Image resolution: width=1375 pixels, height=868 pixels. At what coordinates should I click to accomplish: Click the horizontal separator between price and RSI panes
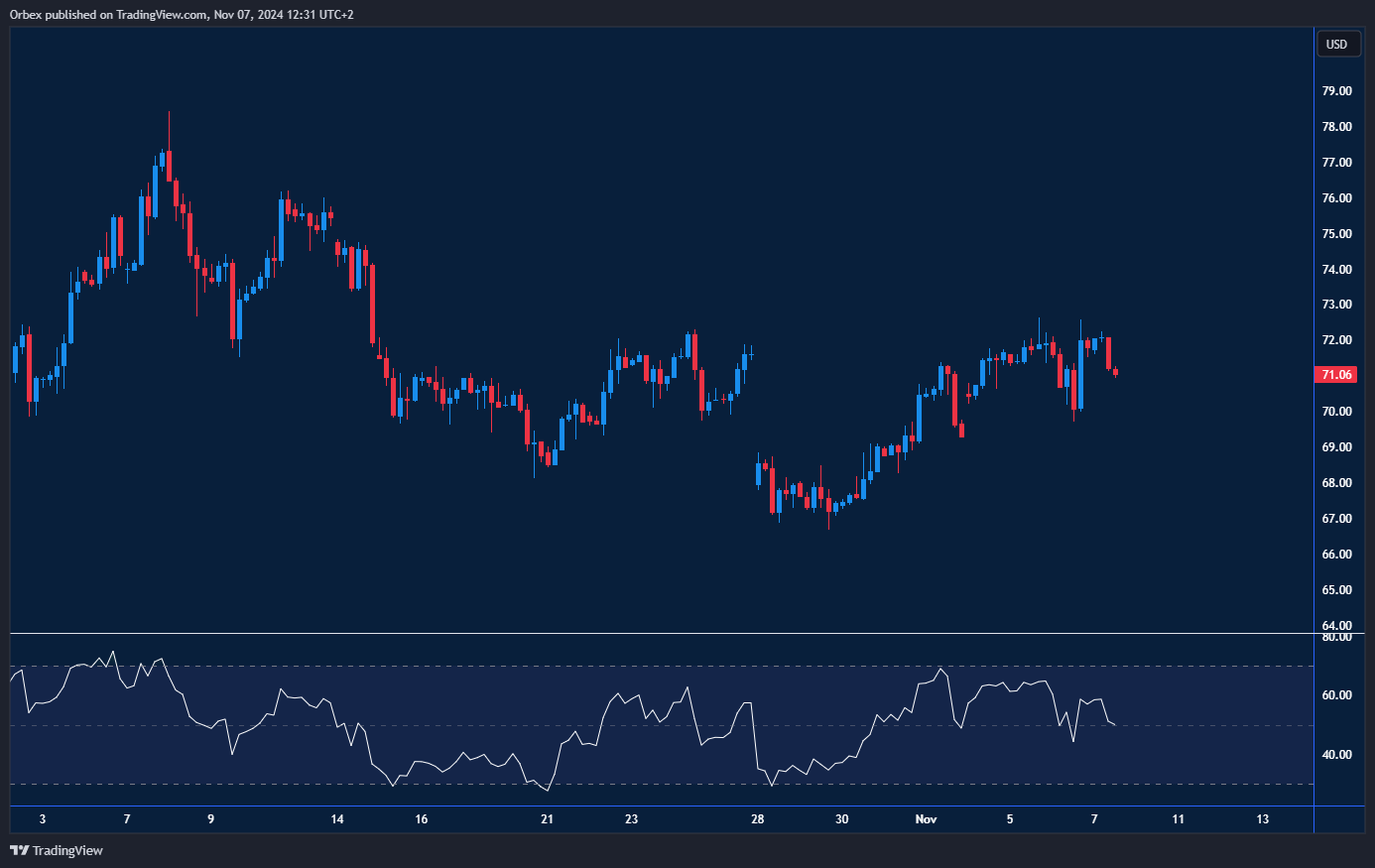click(655, 633)
